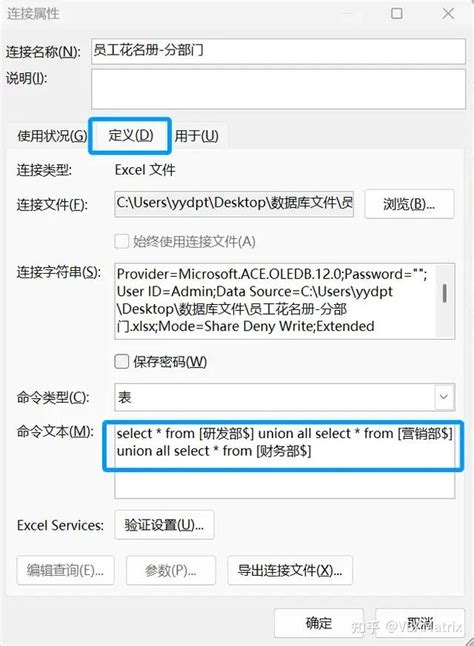This screenshot has height=646, width=474.
Task: Open the 命令类型 combo box showing 表
Action: 285,397
